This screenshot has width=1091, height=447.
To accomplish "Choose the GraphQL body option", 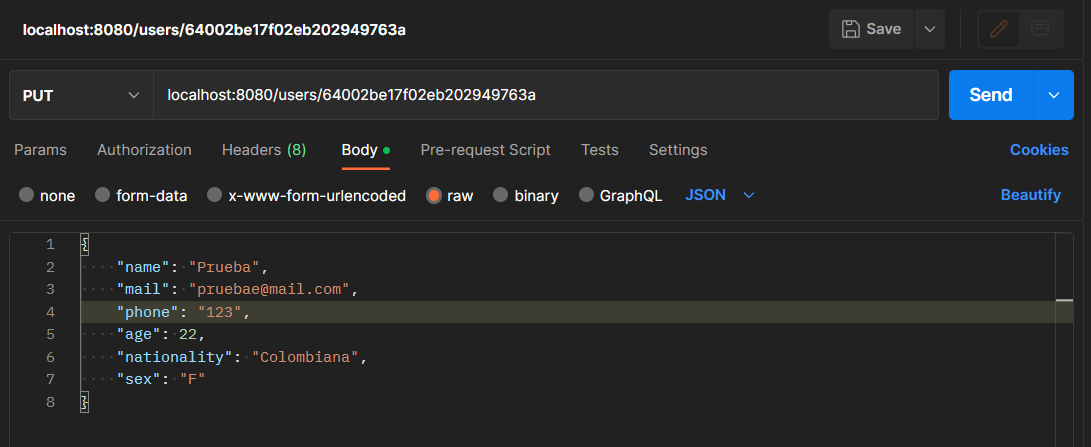I will coord(621,196).
